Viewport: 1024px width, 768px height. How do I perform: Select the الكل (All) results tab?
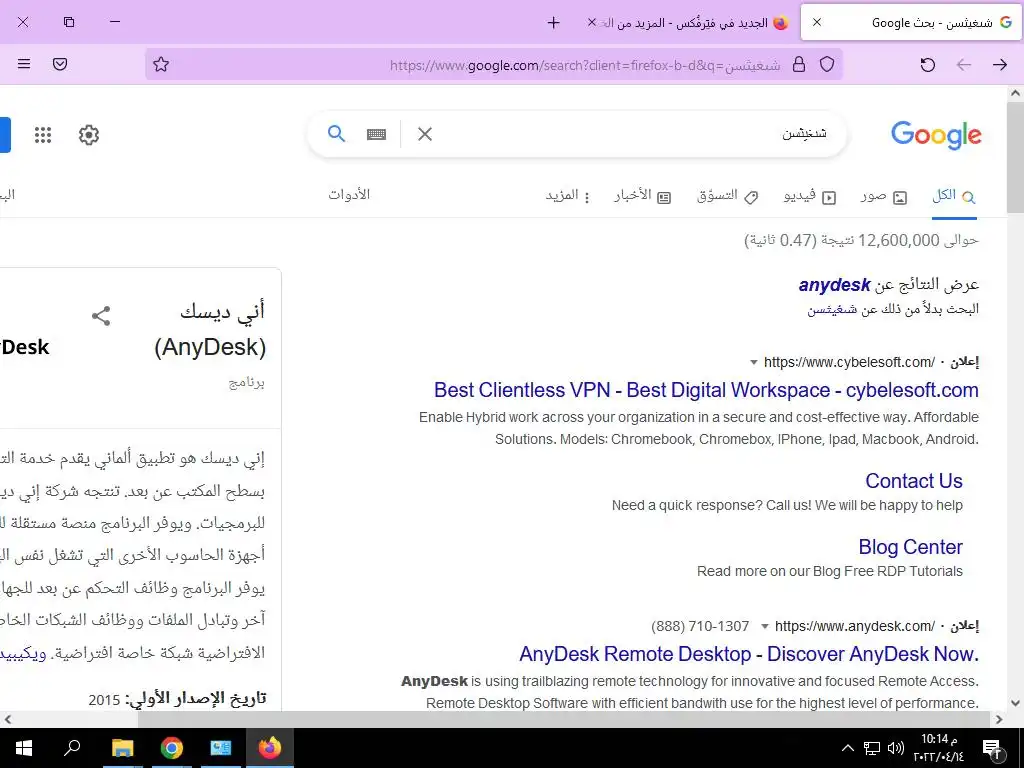coord(953,196)
